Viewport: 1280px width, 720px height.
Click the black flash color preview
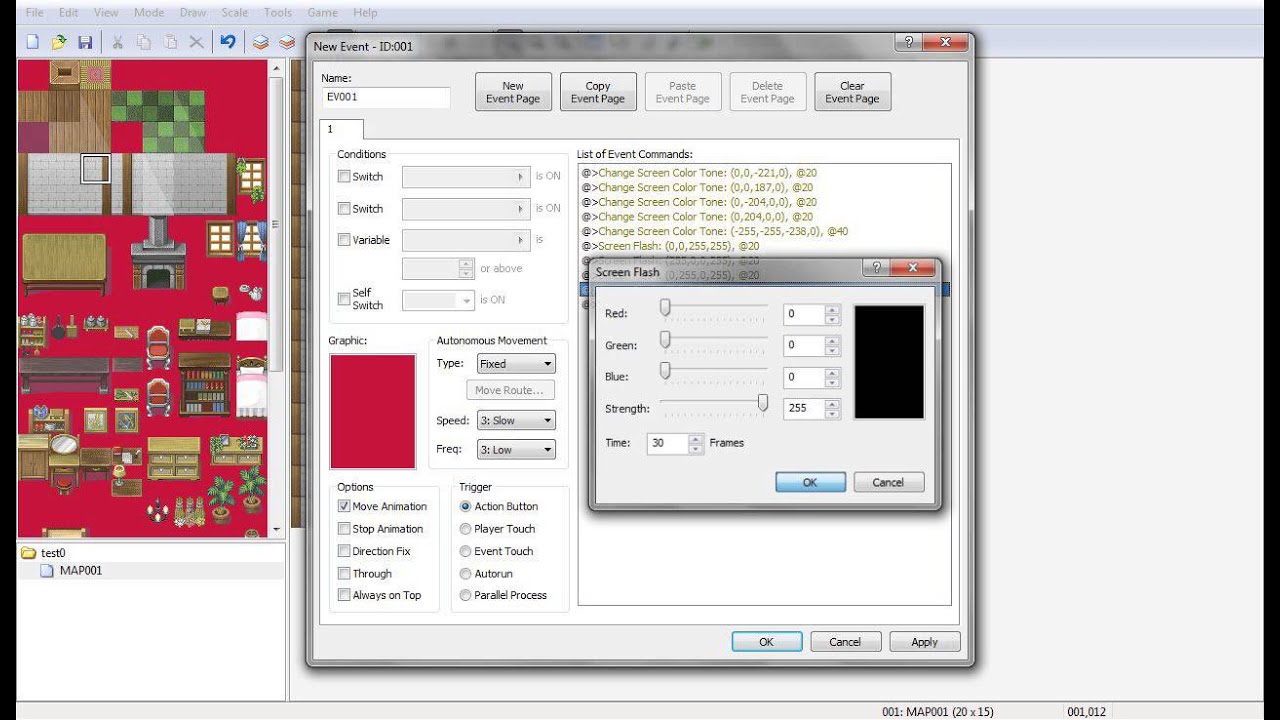coord(889,362)
